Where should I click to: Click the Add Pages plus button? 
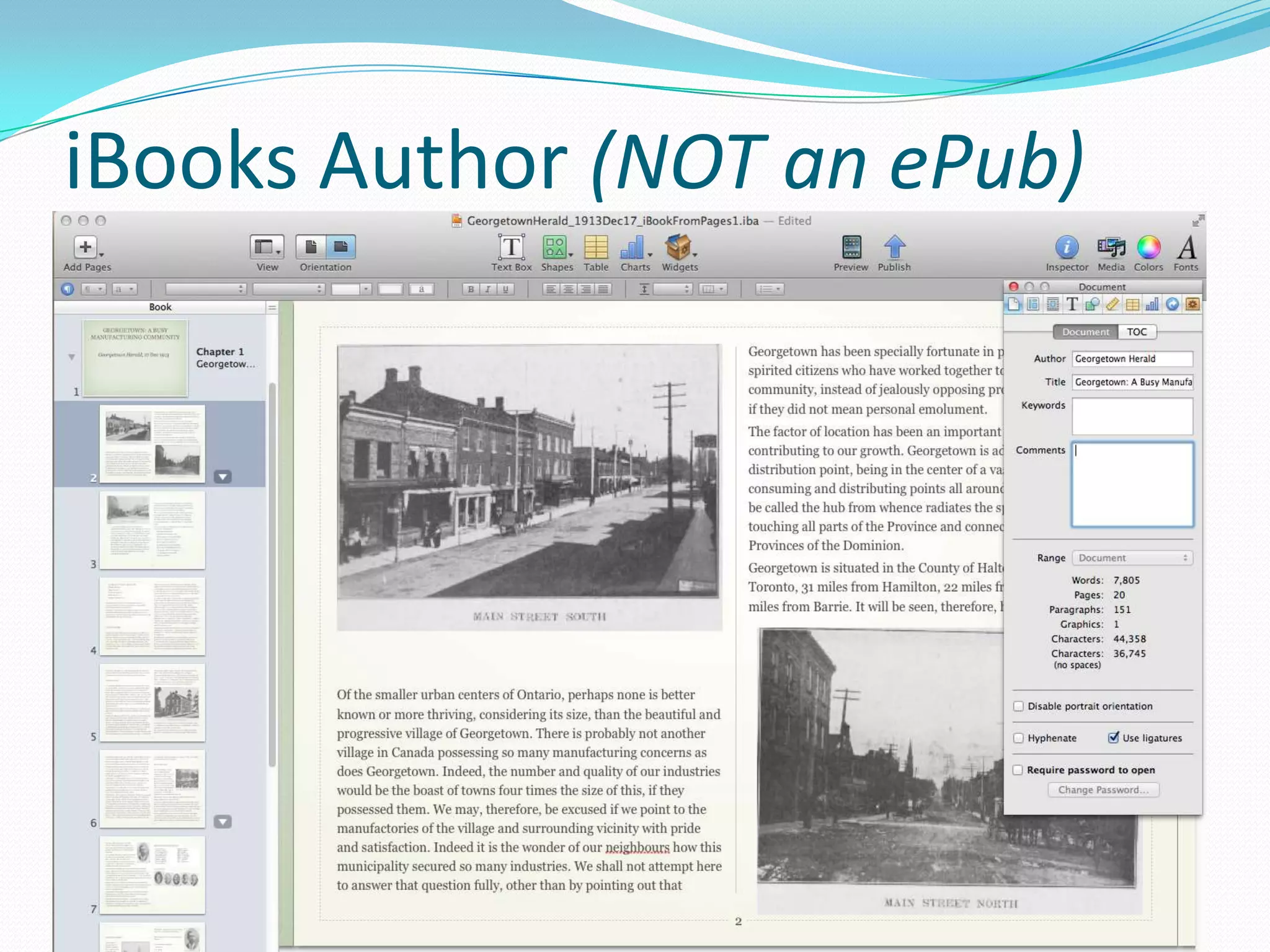click(x=86, y=247)
